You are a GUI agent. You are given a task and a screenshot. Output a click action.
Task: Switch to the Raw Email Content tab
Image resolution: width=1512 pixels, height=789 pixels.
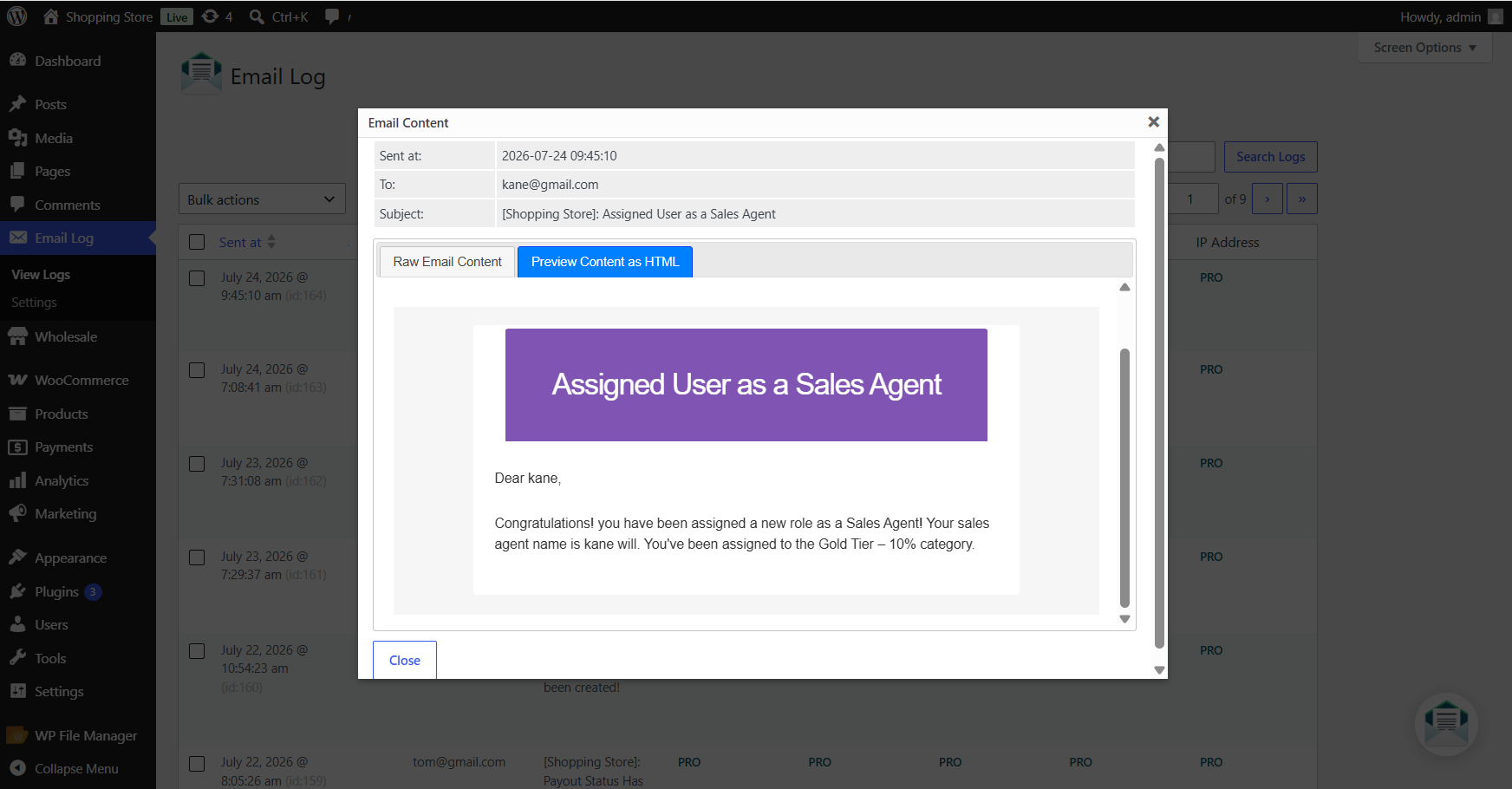(447, 262)
